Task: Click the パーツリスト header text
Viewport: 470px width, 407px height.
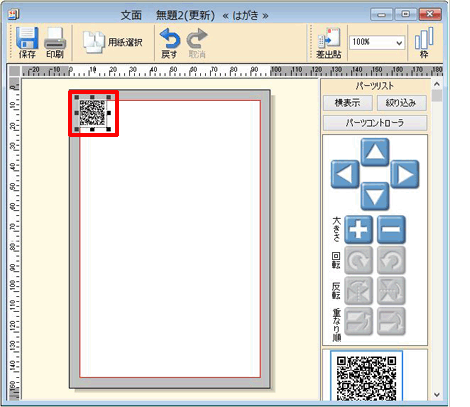Action: (x=375, y=86)
